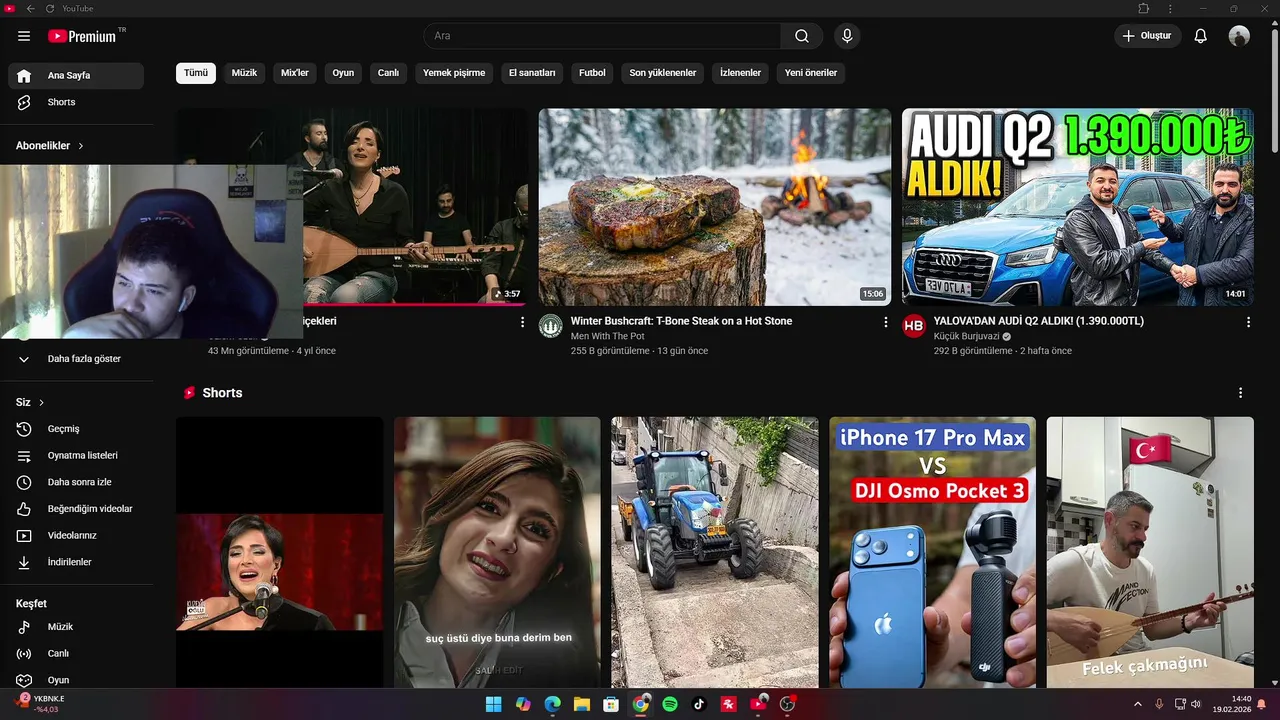Click the Ara search field
Image resolution: width=1280 pixels, height=720 pixels.
(x=602, y=36)
